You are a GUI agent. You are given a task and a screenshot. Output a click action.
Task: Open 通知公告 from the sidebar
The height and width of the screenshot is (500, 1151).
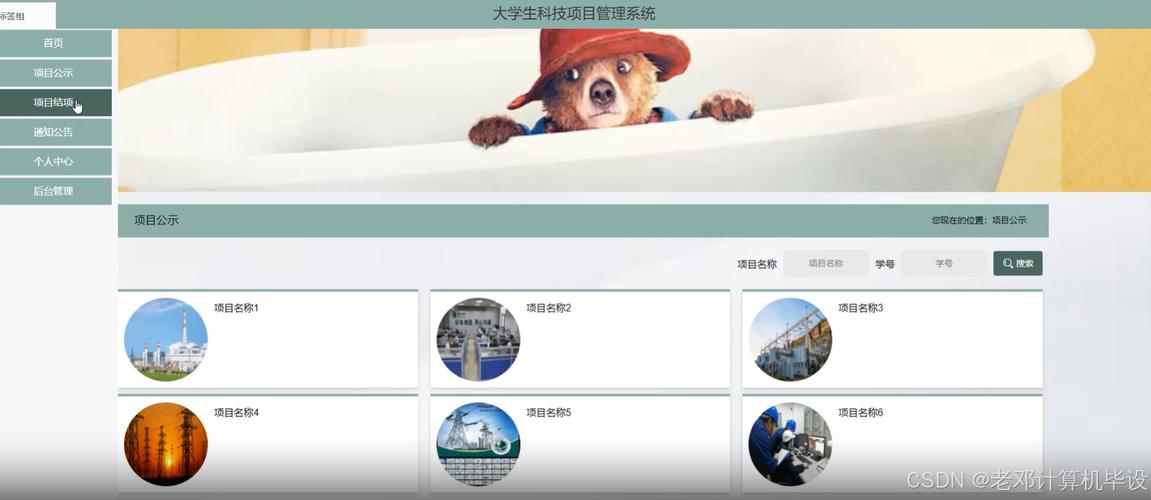[x=55, y=132]
